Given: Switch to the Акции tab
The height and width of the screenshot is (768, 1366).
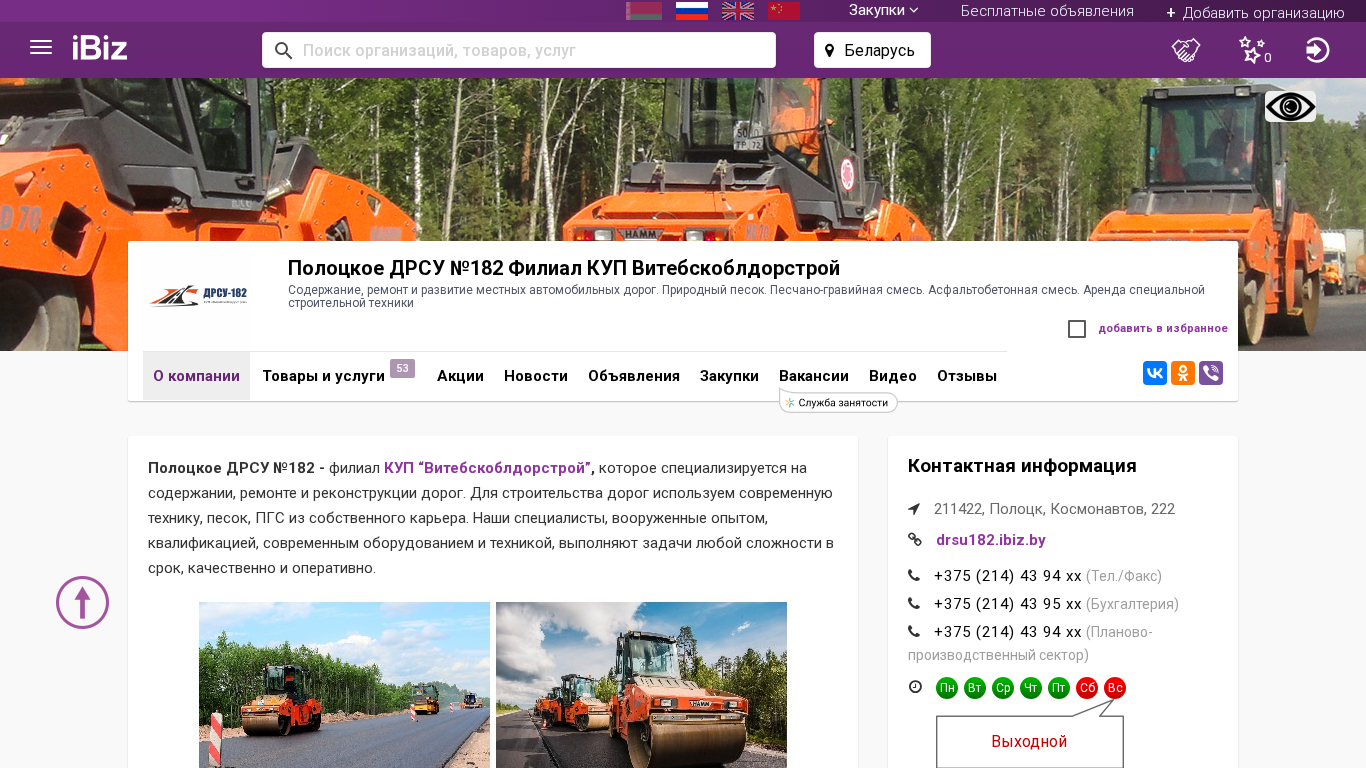Looking at the screenshot, I should coord(460,376).
